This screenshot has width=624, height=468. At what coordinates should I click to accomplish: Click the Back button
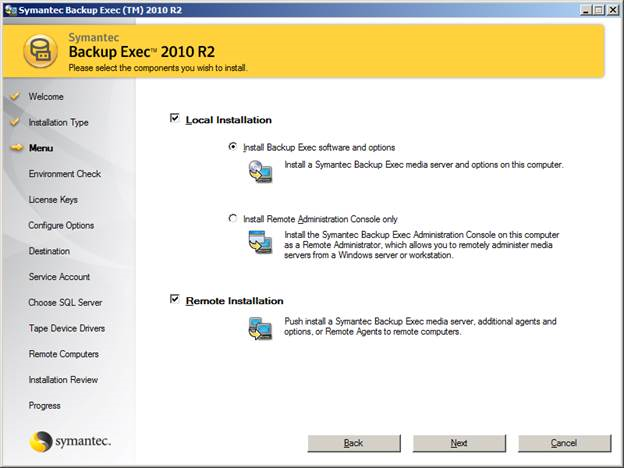click(354, 443)
